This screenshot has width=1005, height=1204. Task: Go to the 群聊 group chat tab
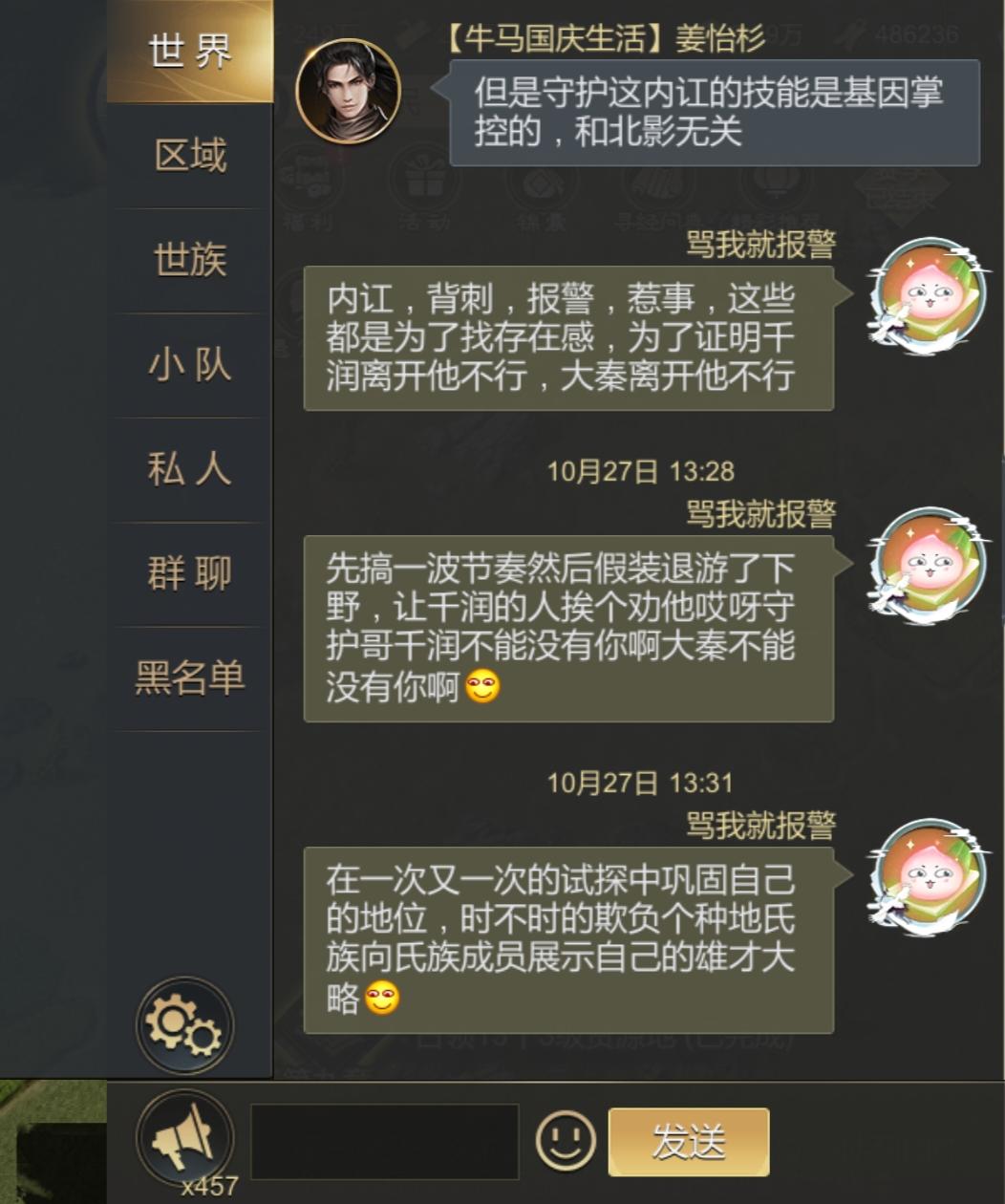(190, 574)
